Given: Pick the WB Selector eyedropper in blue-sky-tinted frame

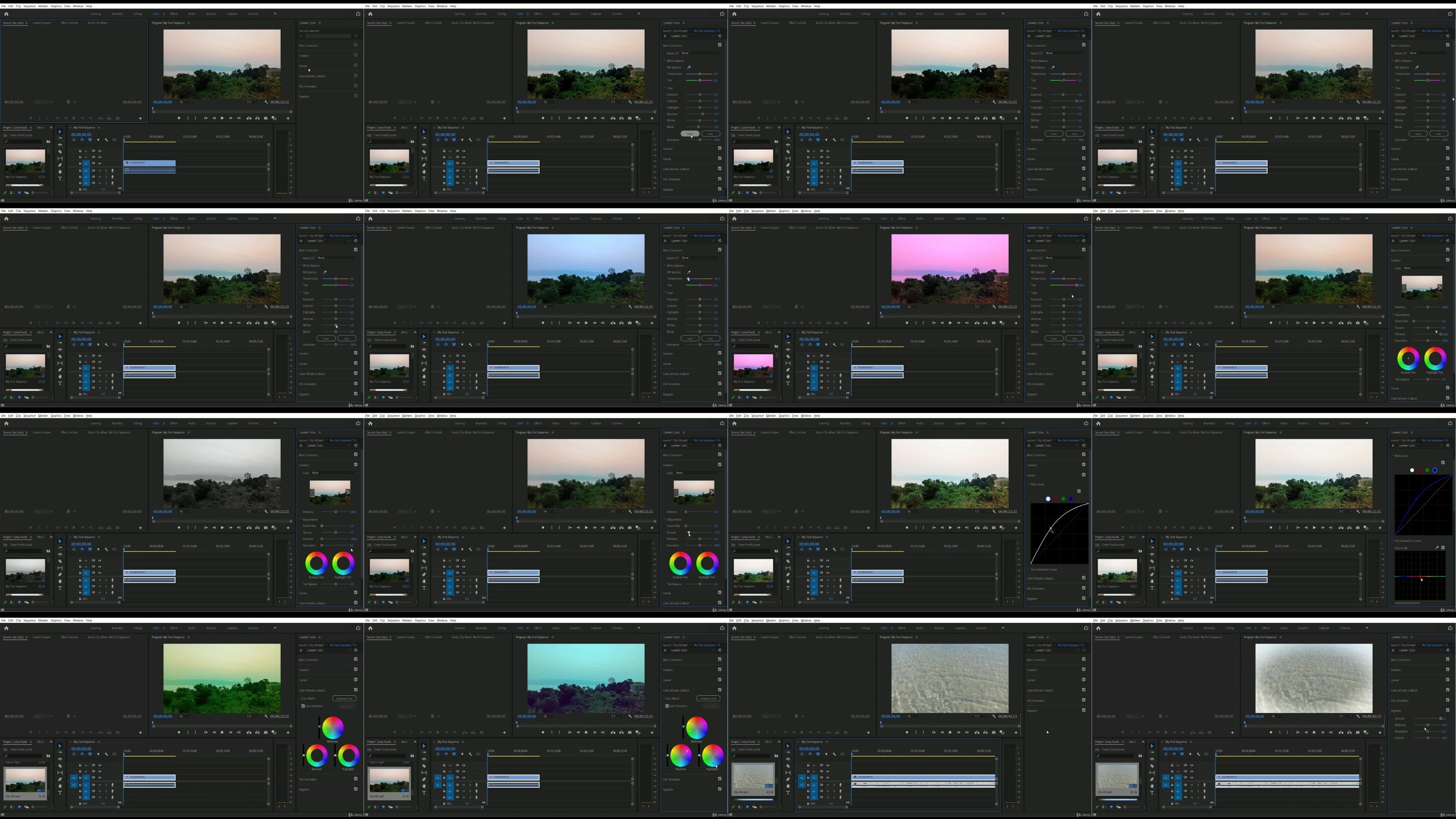Looking at the screenshot, I should 689,273.
